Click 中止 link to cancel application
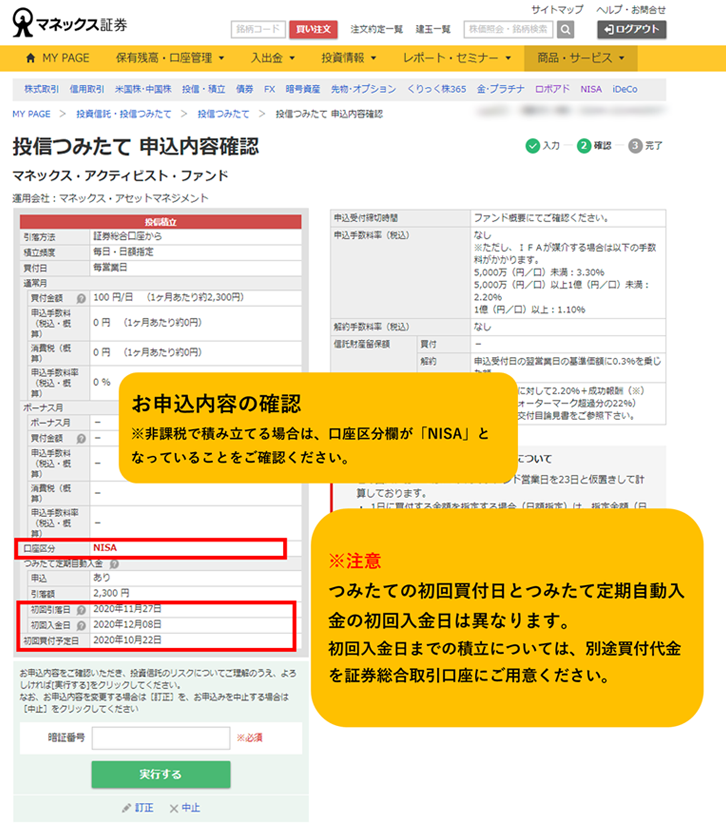The image size is (726, 834). point(190,808)
